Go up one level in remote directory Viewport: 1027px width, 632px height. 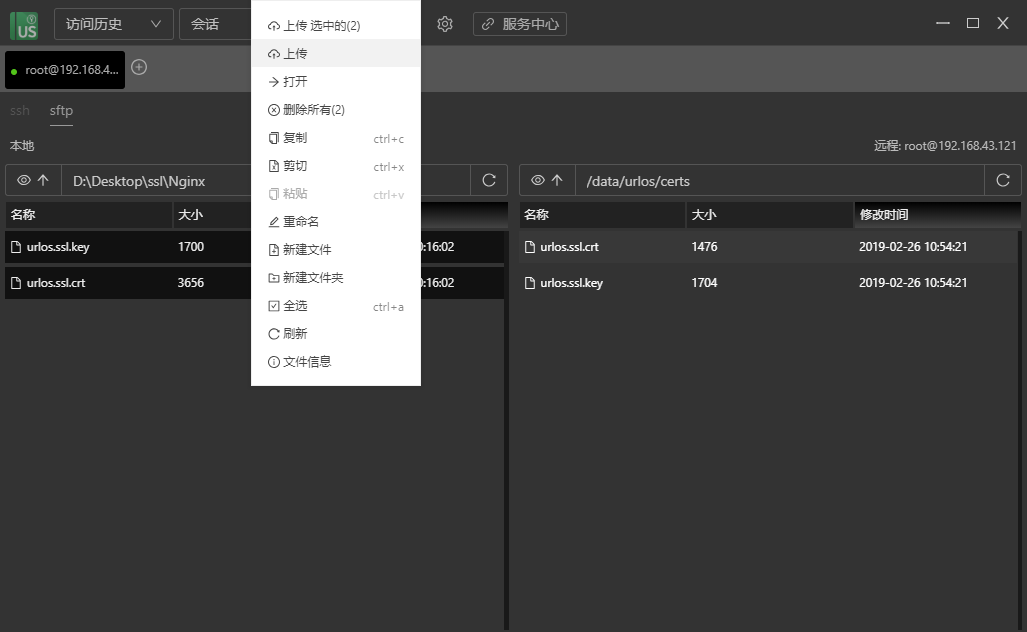[x=557, y=180]
